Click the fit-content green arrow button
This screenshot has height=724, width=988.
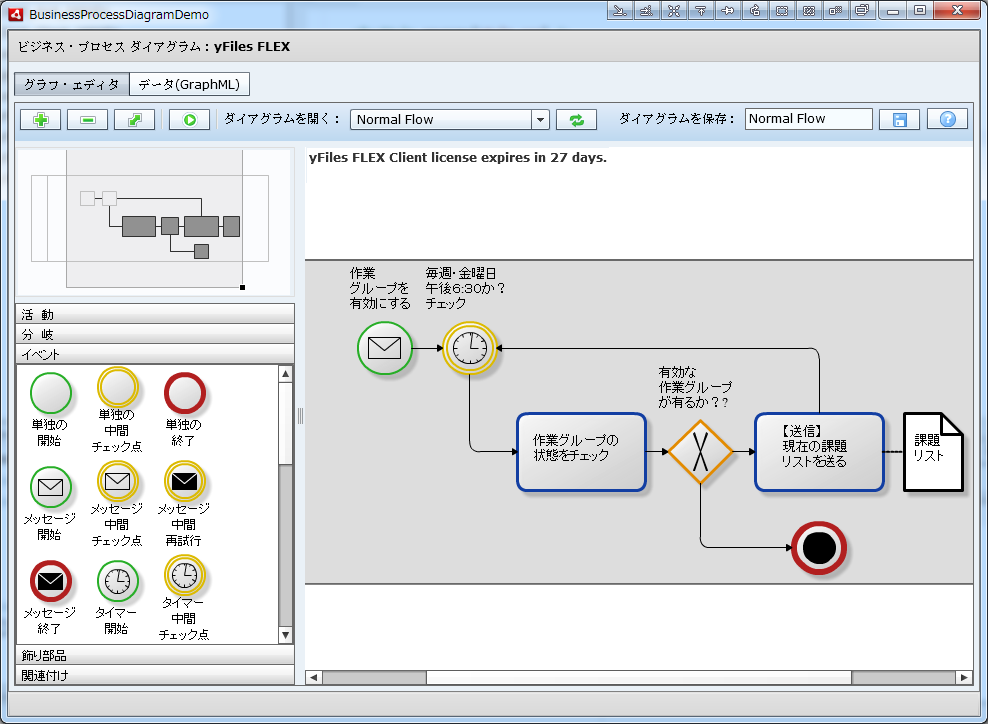[x=134, y=120]
